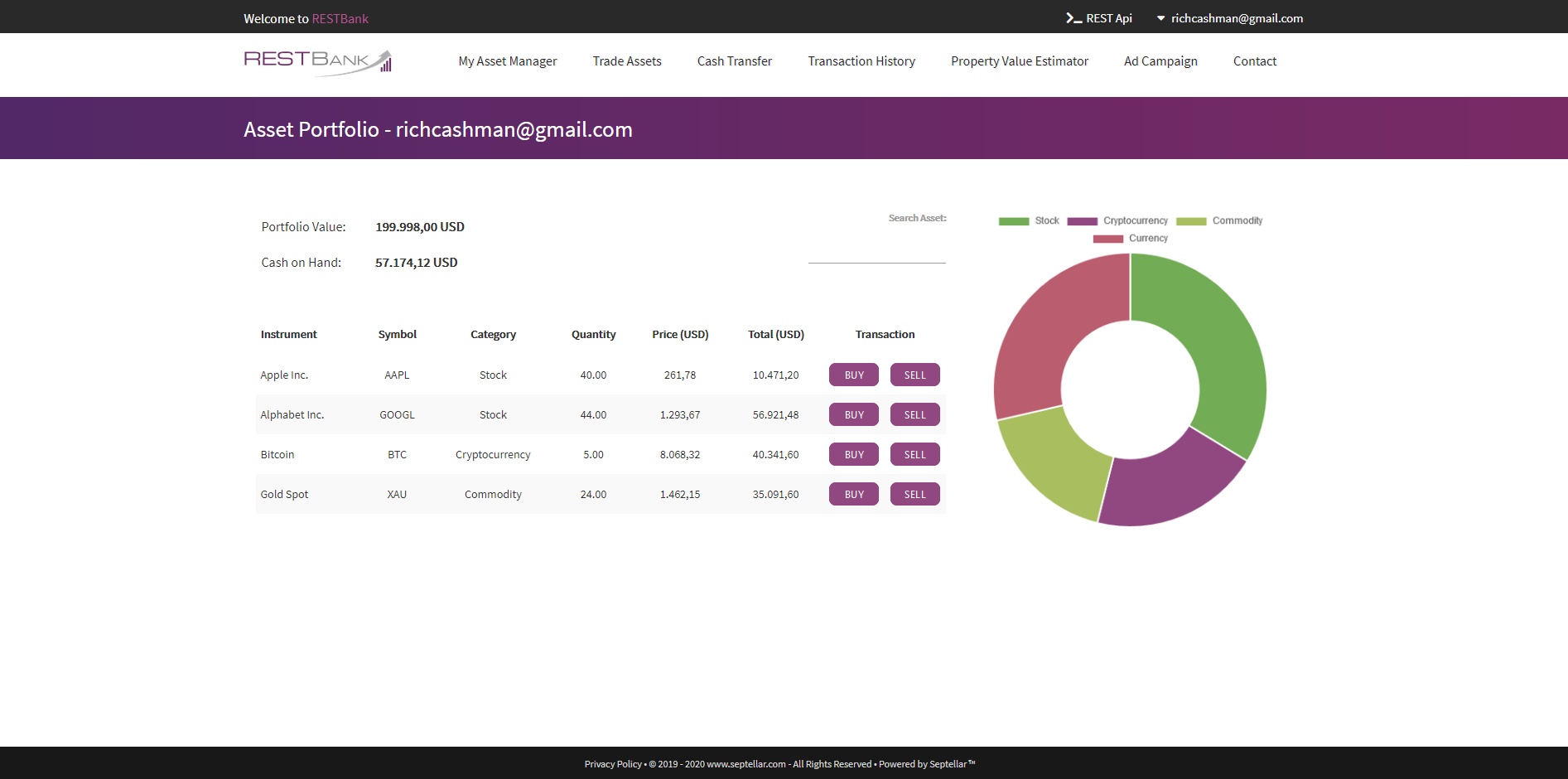
Task: Open the Ad Campaign page
Action: (x=1160, y=60)
